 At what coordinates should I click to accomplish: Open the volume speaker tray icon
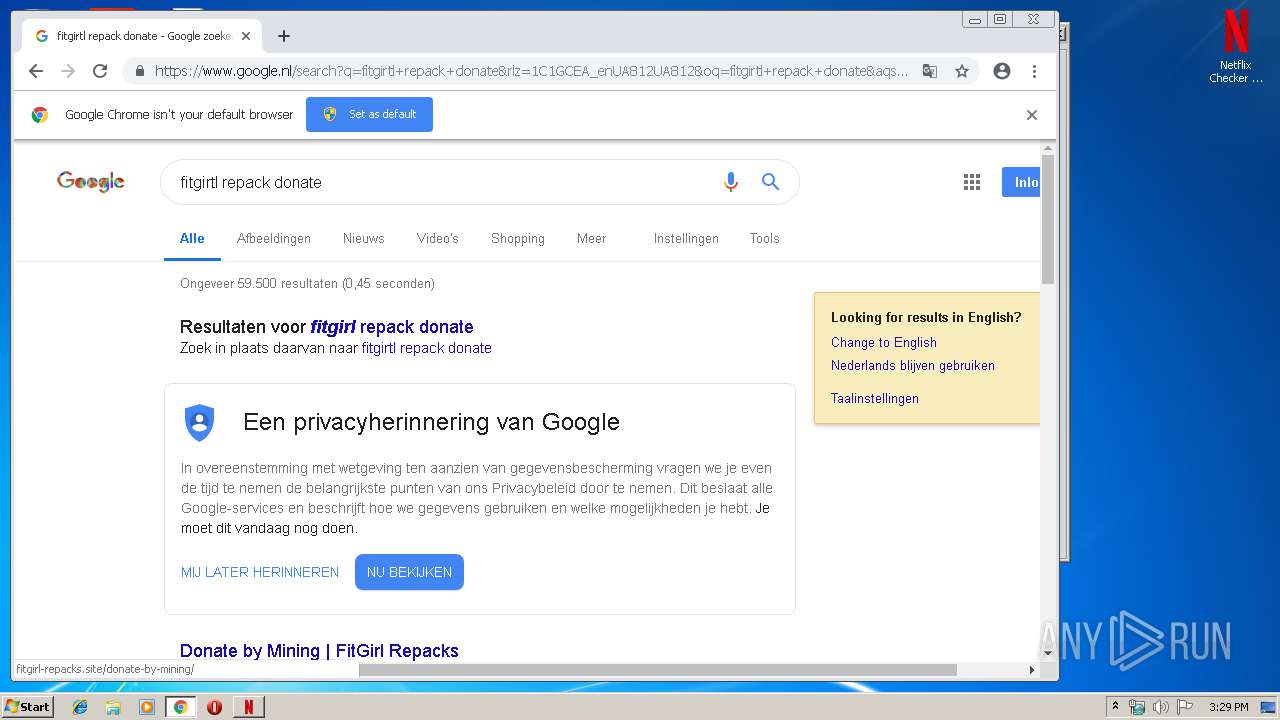click(x=1161, y=707)
